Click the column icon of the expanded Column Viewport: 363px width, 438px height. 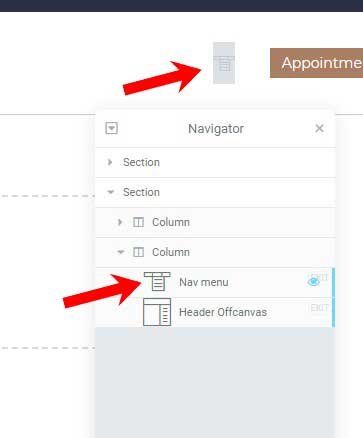[x=138, y=252]
